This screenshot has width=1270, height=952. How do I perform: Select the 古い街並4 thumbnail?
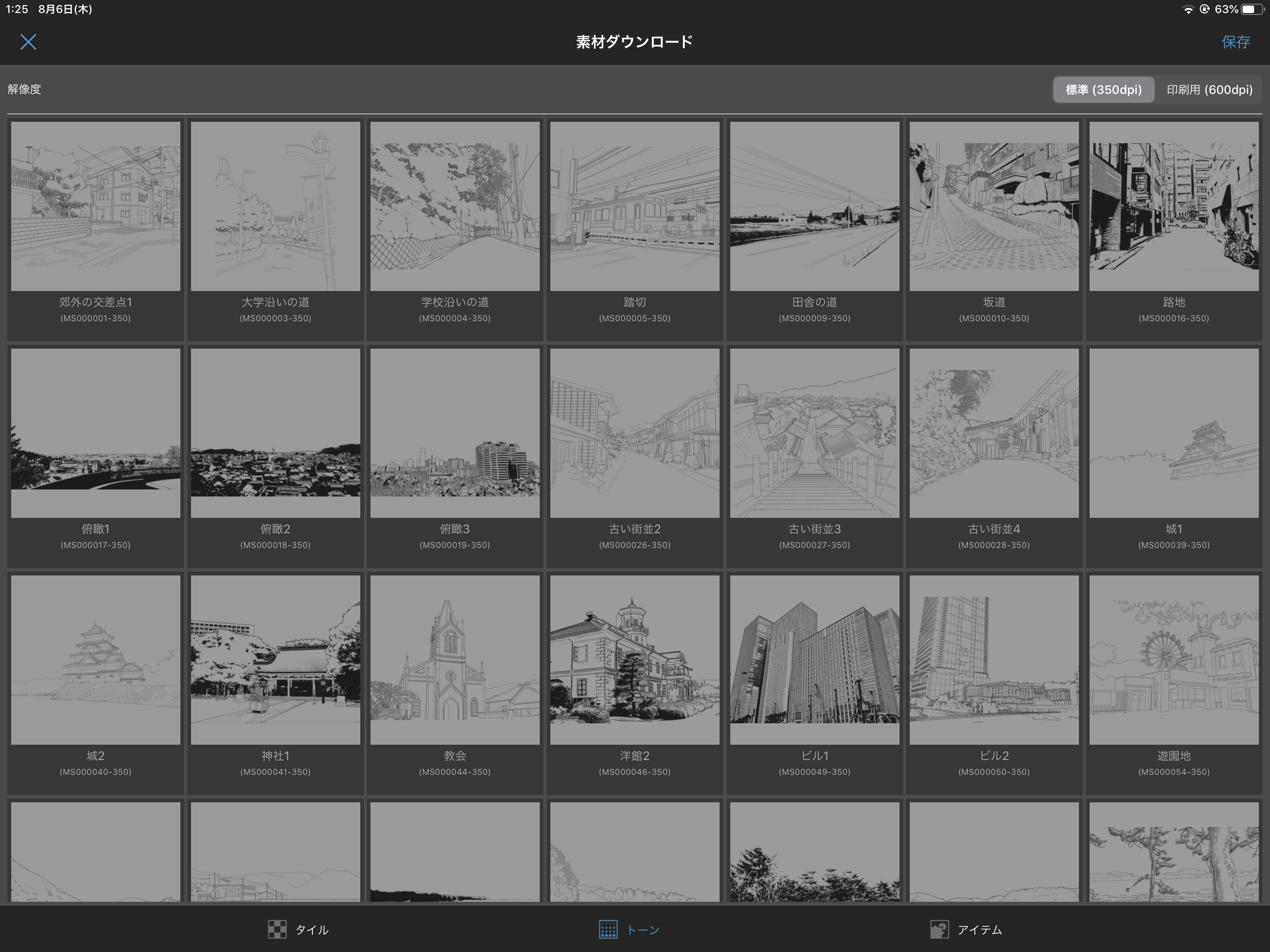994,433
